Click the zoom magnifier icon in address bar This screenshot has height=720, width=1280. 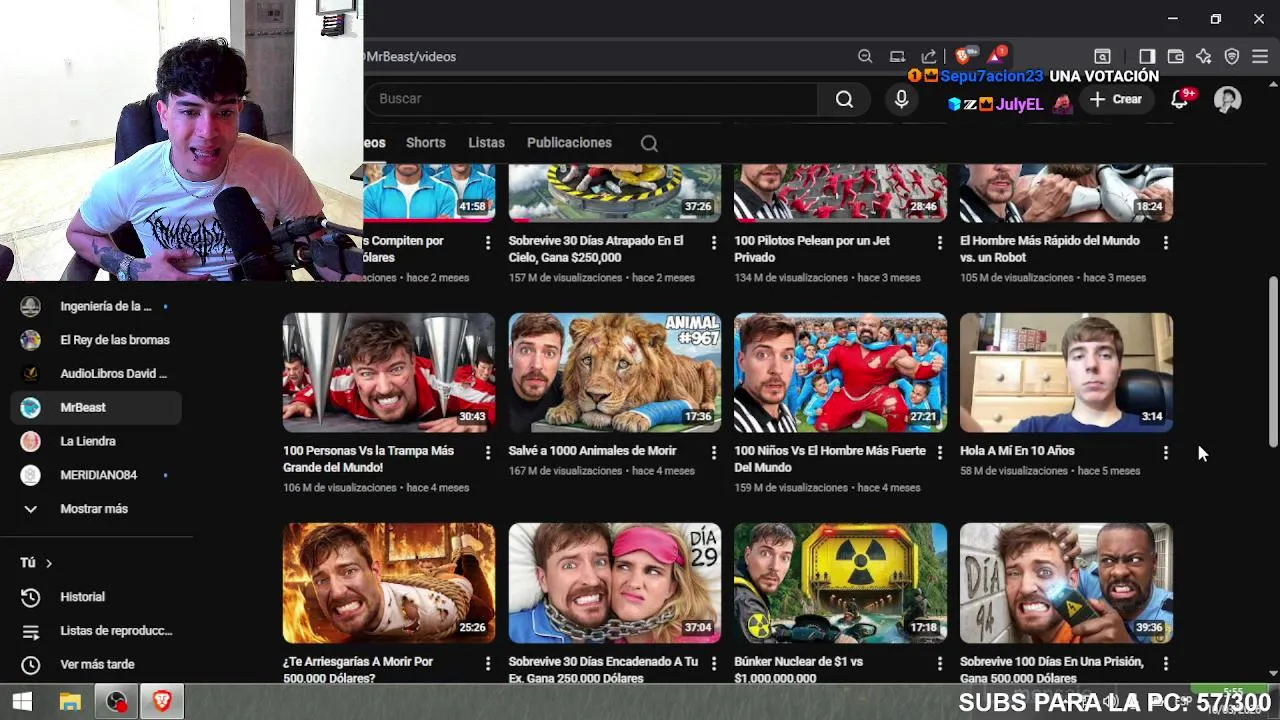click(865, 57)
